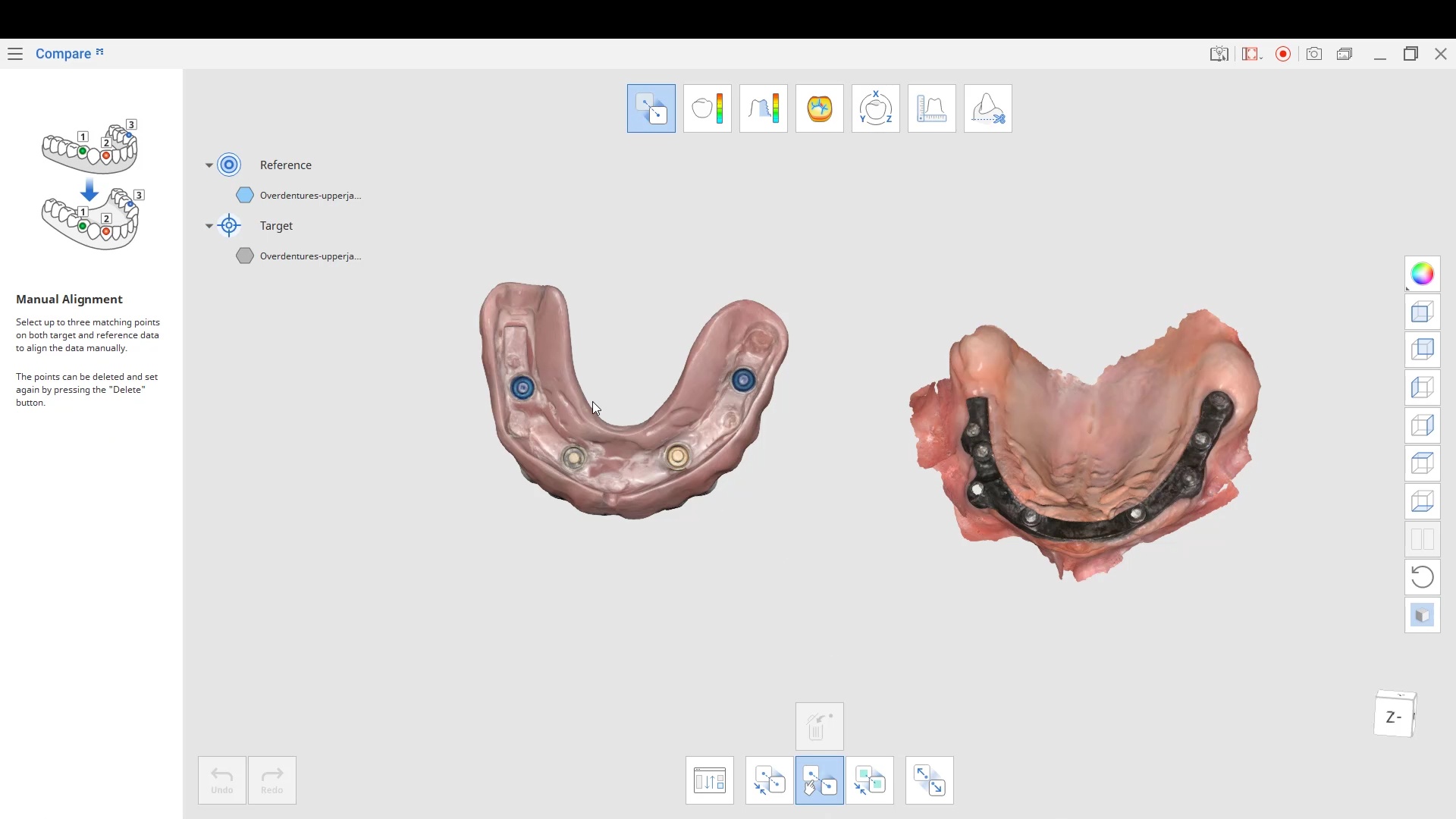Click the Manual Alignment heading
The image size is (1456, 819).
pyautogui.click(x=69, y=300)
